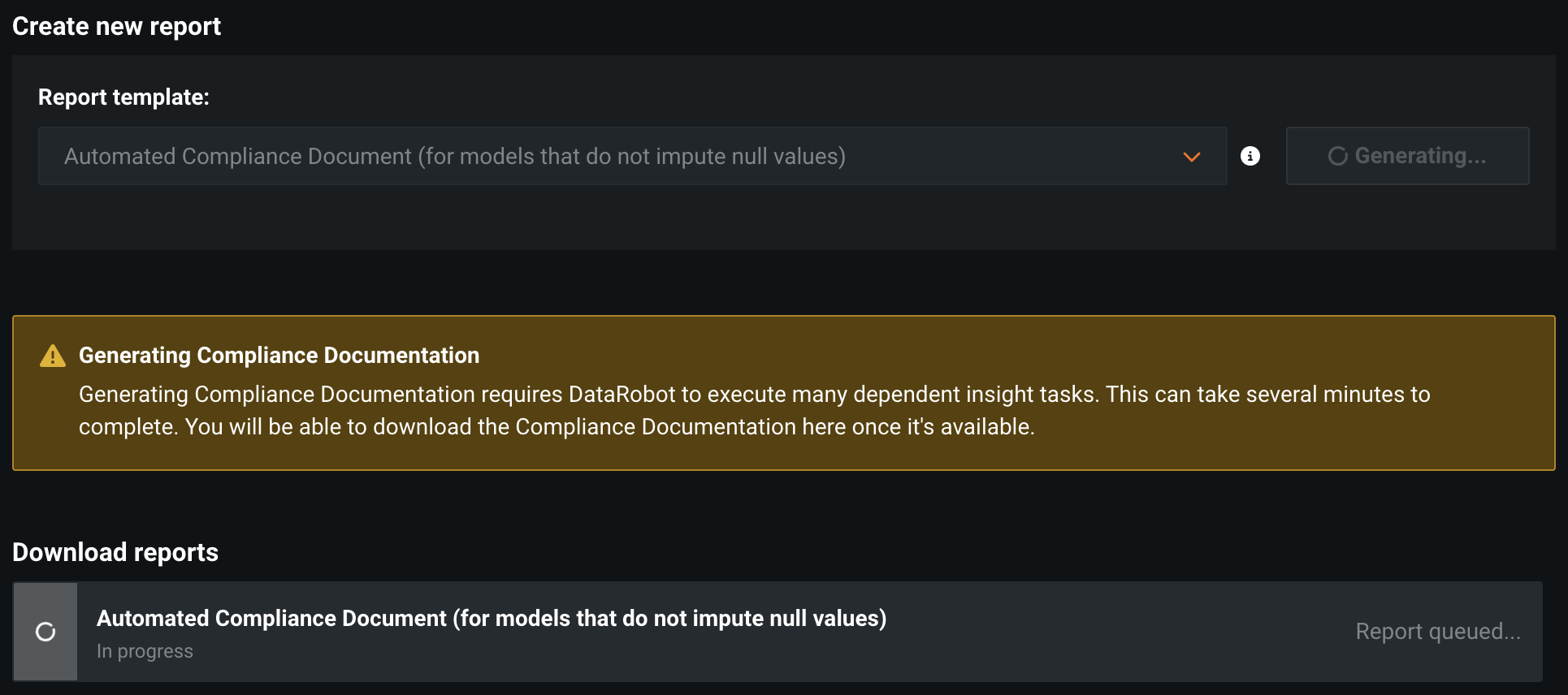Viewport: 1568px width, 695px height.
Task: Click the spinner icon in Generating button
Action: 1337,156
